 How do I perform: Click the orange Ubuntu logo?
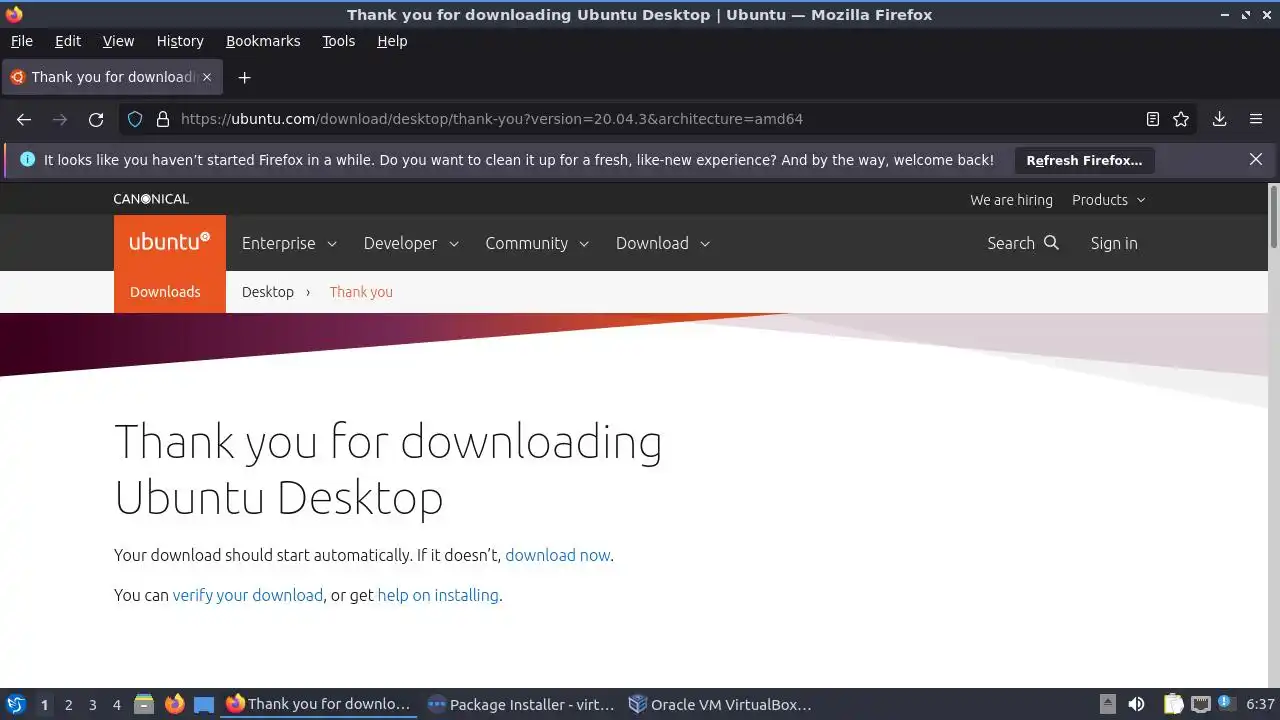point(170,243)
